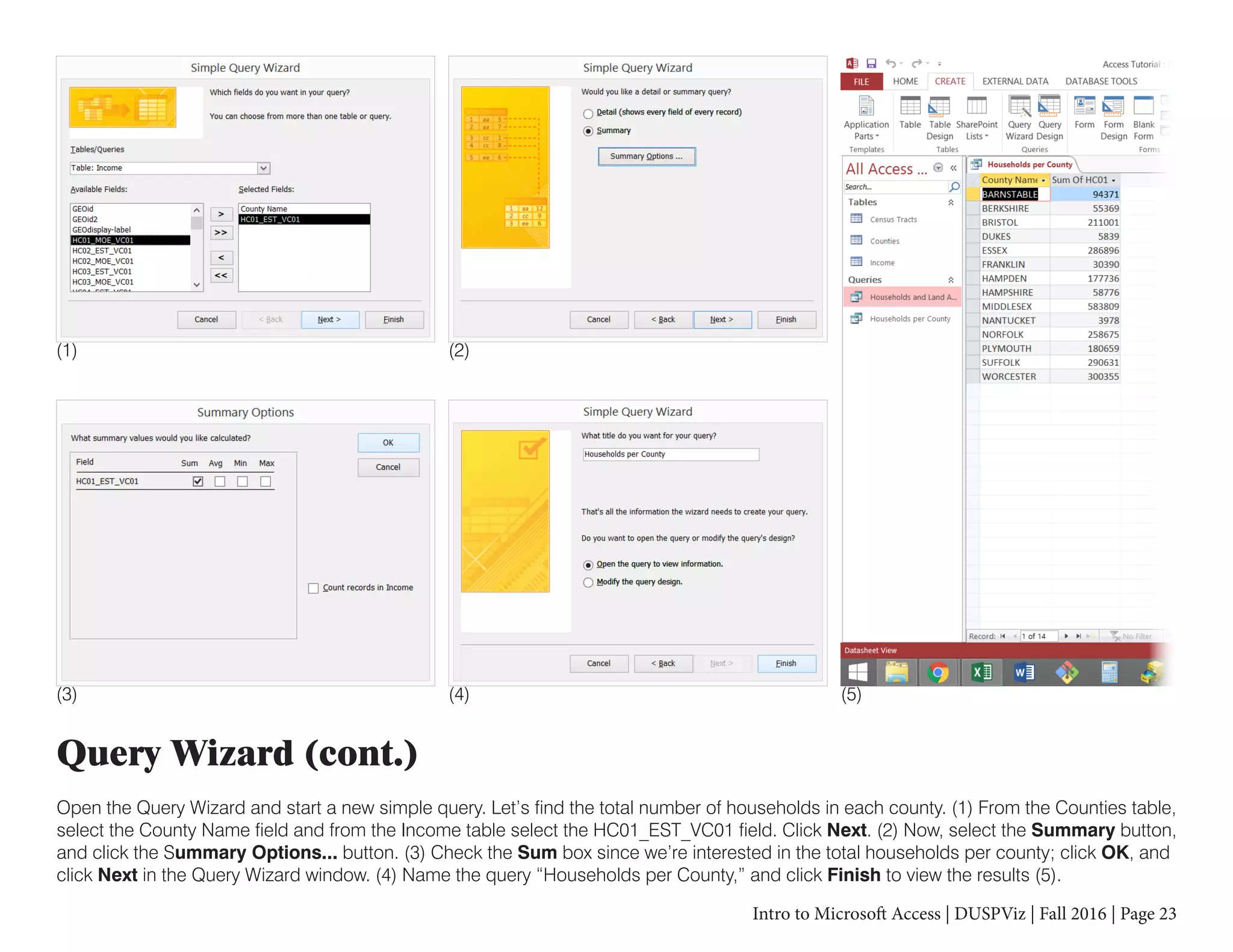Select the Summary radio option
Viewport: 1233px width, 952px height.
point(588,131)
